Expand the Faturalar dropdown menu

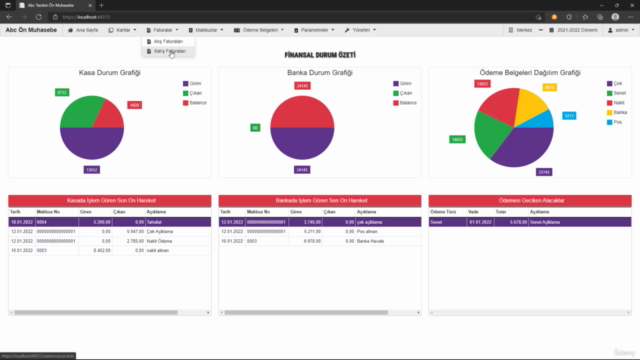(162, 30)
